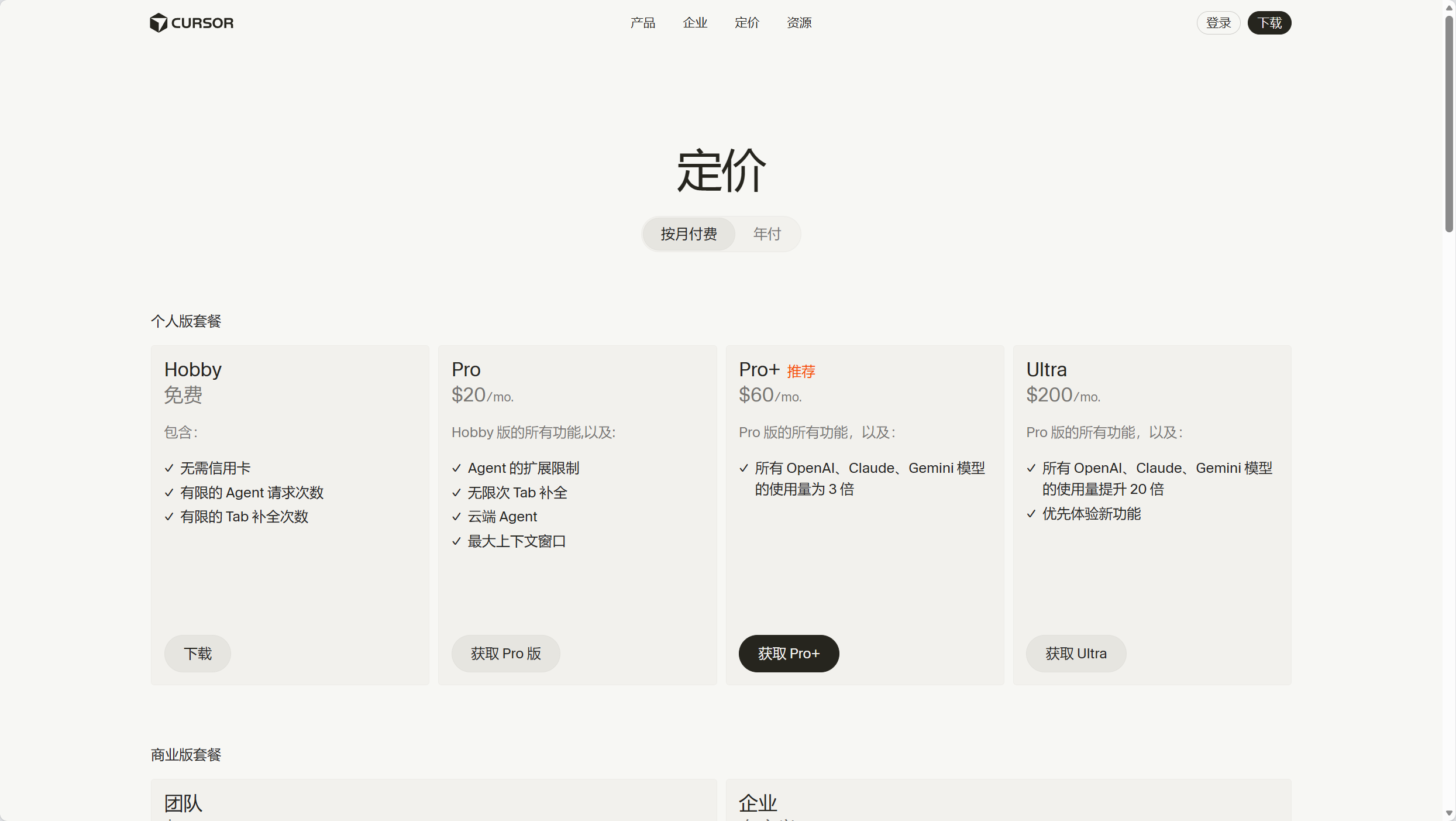This screenshot has width=1456, height=821.
Task: Select 按月付费 monthly billing option
Action: [x=689, y=234]
